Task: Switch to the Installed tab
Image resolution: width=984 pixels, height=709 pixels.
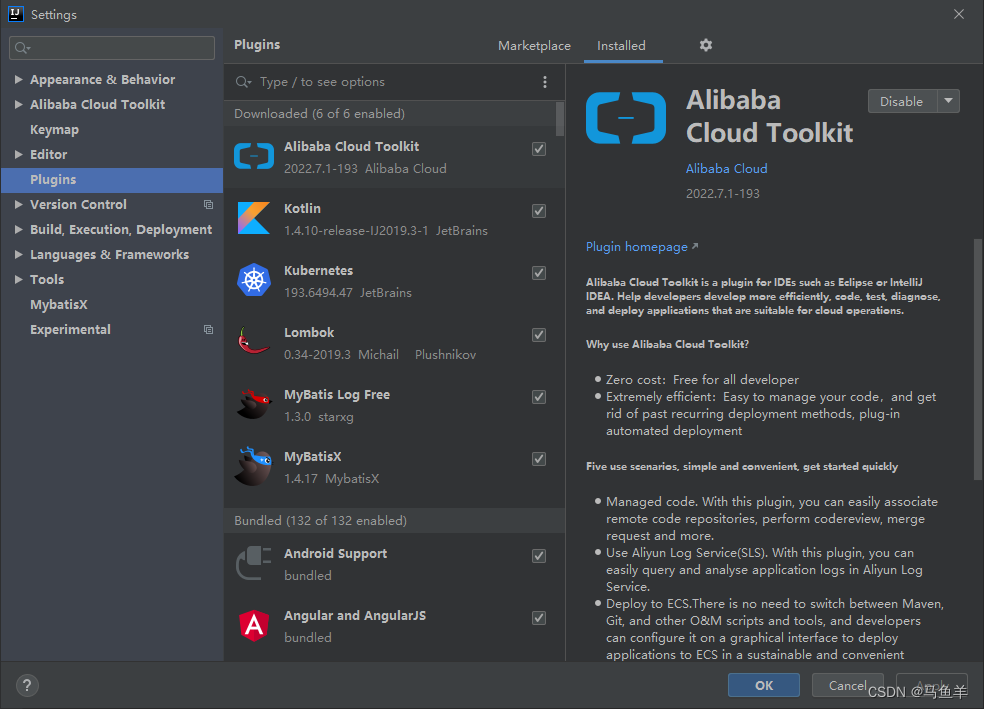Action: (x=621, y=45)
